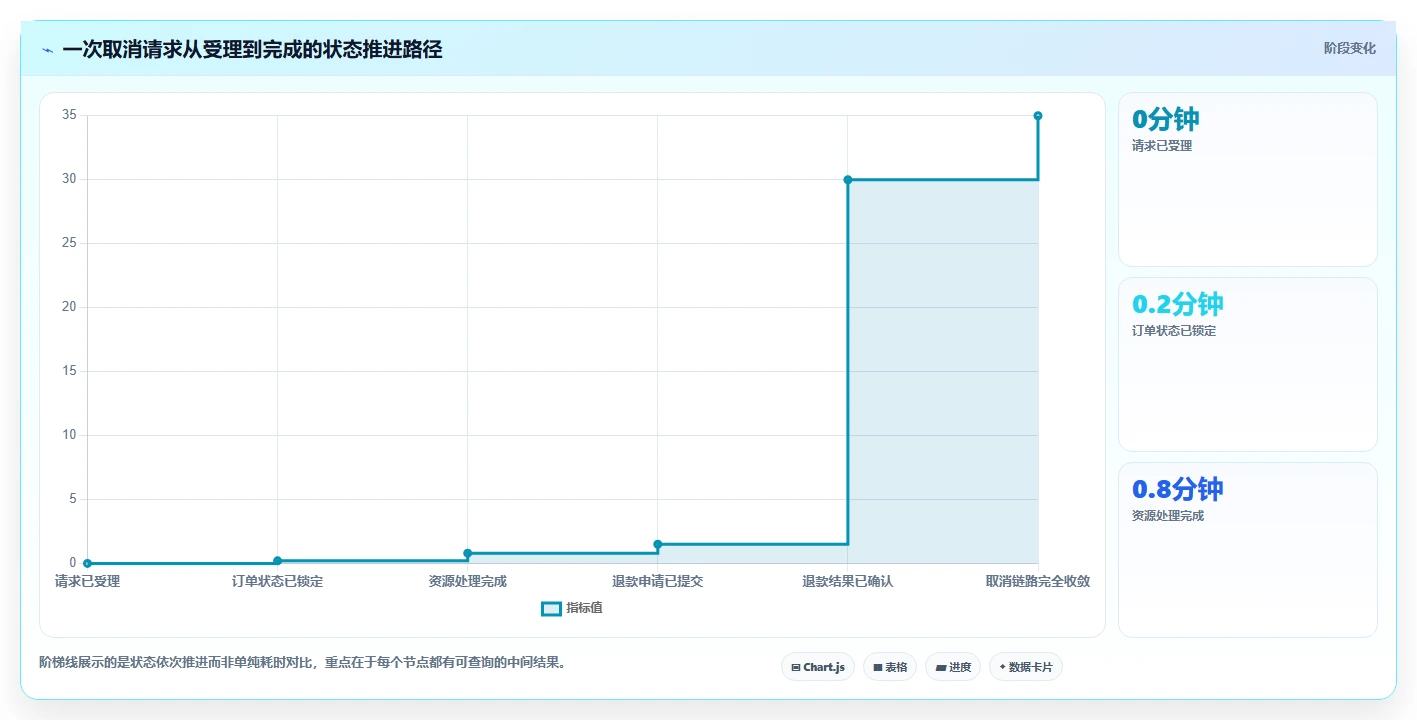This screenshot has height=720, width=1417.
Task: Click data point at 请求已受理
Action: coord(88,563)
